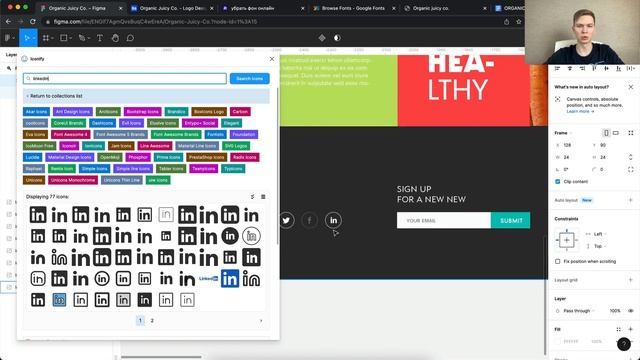Viewport: 640px width, 360px height.
Task: Set frame orientation to landscape
Action: click(x=616, y=133)
